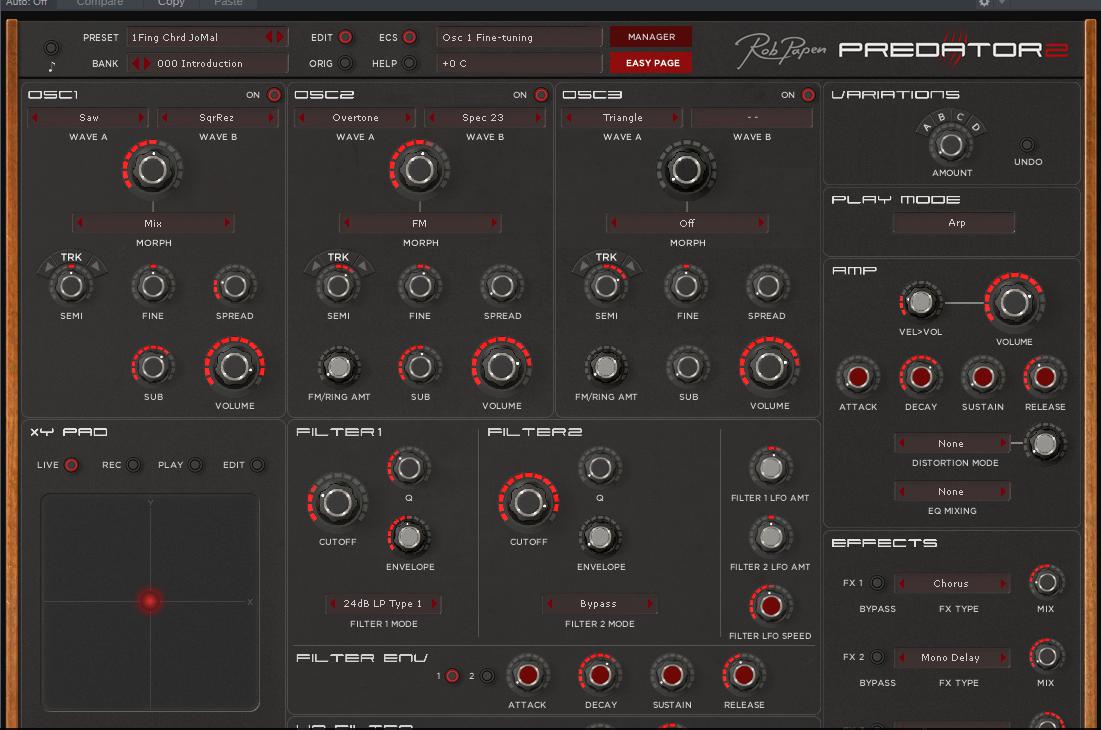Open Filter 1 Mode 24dB LP selector
Viewport: 1101px width, 730px height.
pyautogui.click(x=383, y=604)
